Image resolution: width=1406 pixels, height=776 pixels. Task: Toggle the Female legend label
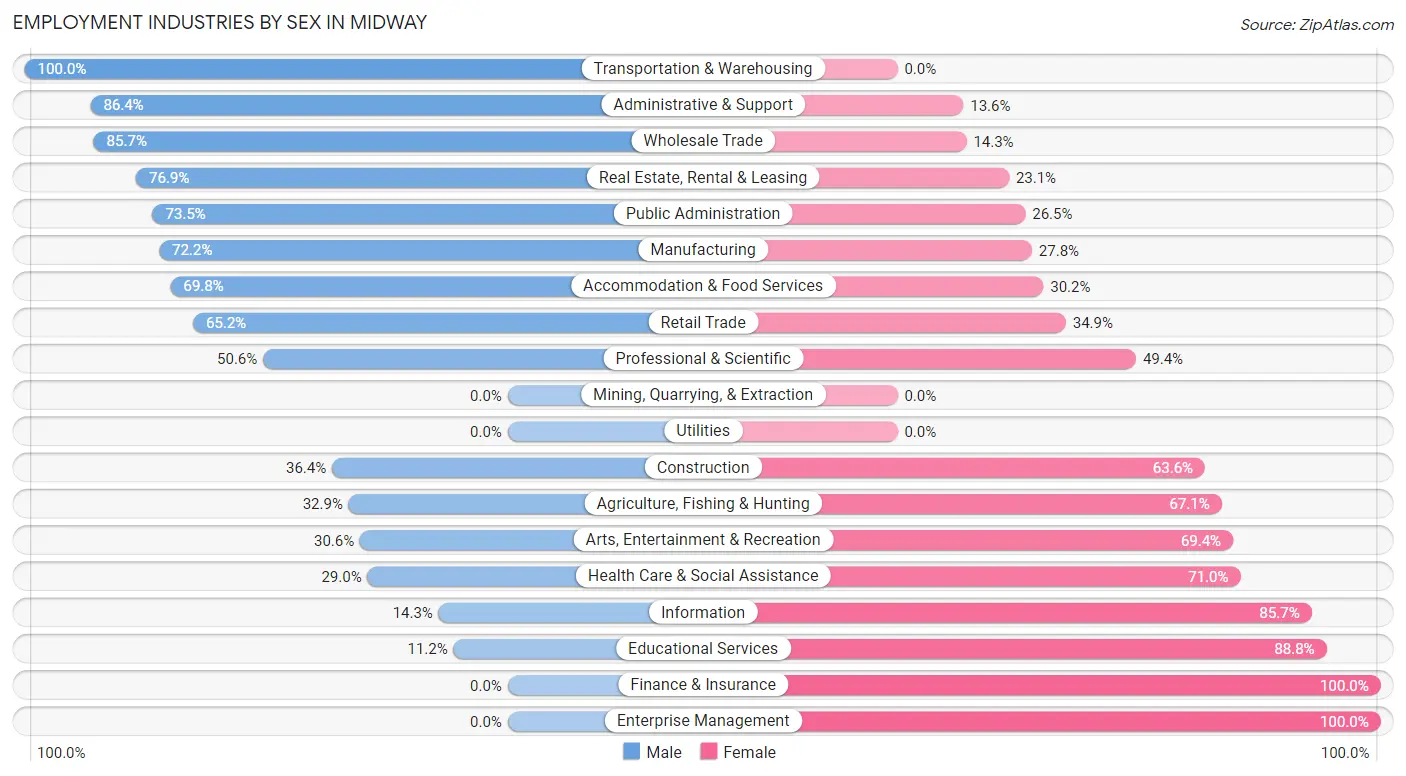coord(749,752)
